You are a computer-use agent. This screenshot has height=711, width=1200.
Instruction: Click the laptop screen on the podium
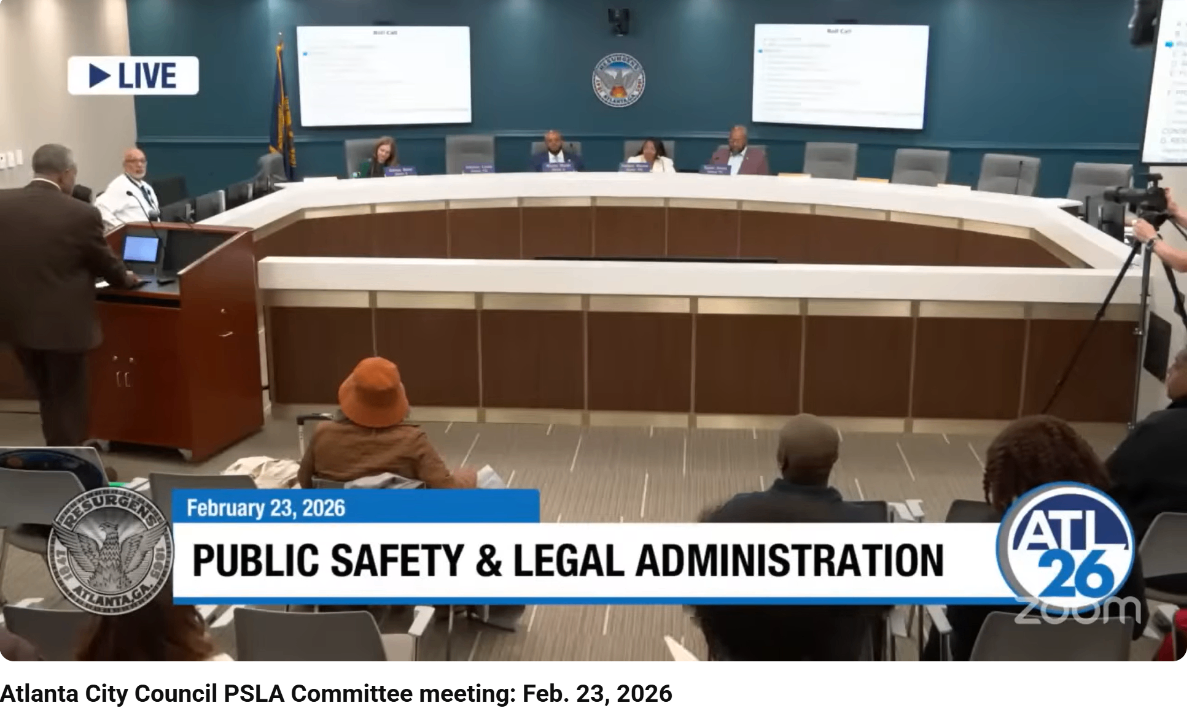click(x=141, y=249)
